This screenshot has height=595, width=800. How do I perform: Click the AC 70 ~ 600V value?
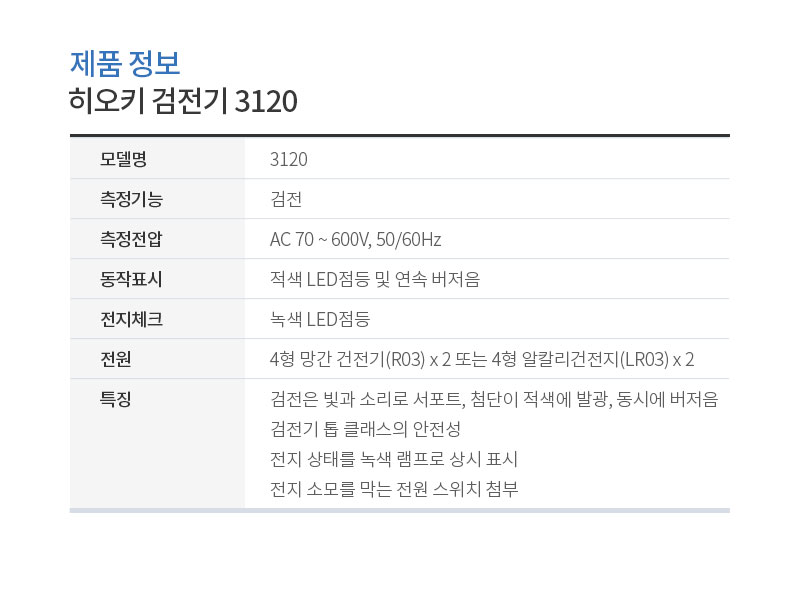[x=356, y=239]
